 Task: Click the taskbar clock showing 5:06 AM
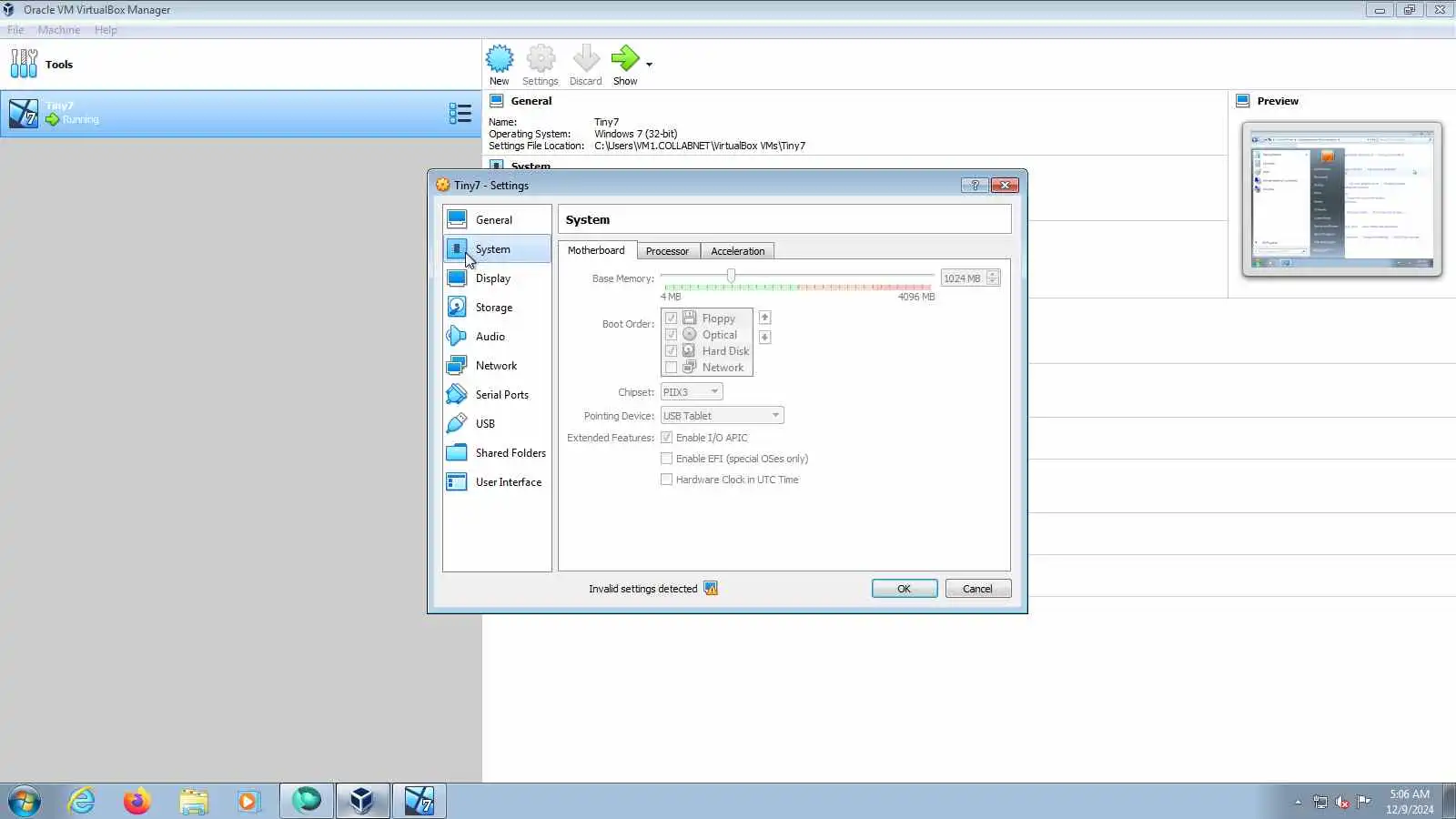coord(1410,802)
